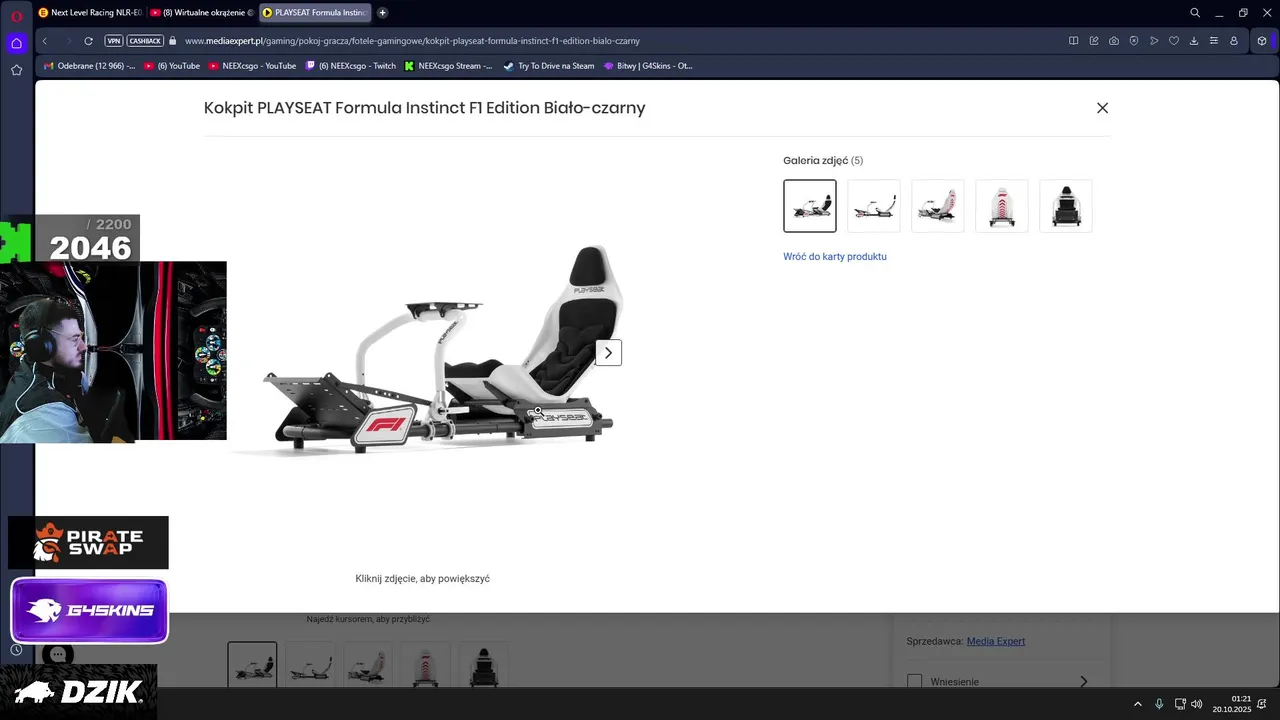This screenshot has width=1280, height=720.
Task: Take a snapshot with the camera icon
Action: pos(1114,41)
